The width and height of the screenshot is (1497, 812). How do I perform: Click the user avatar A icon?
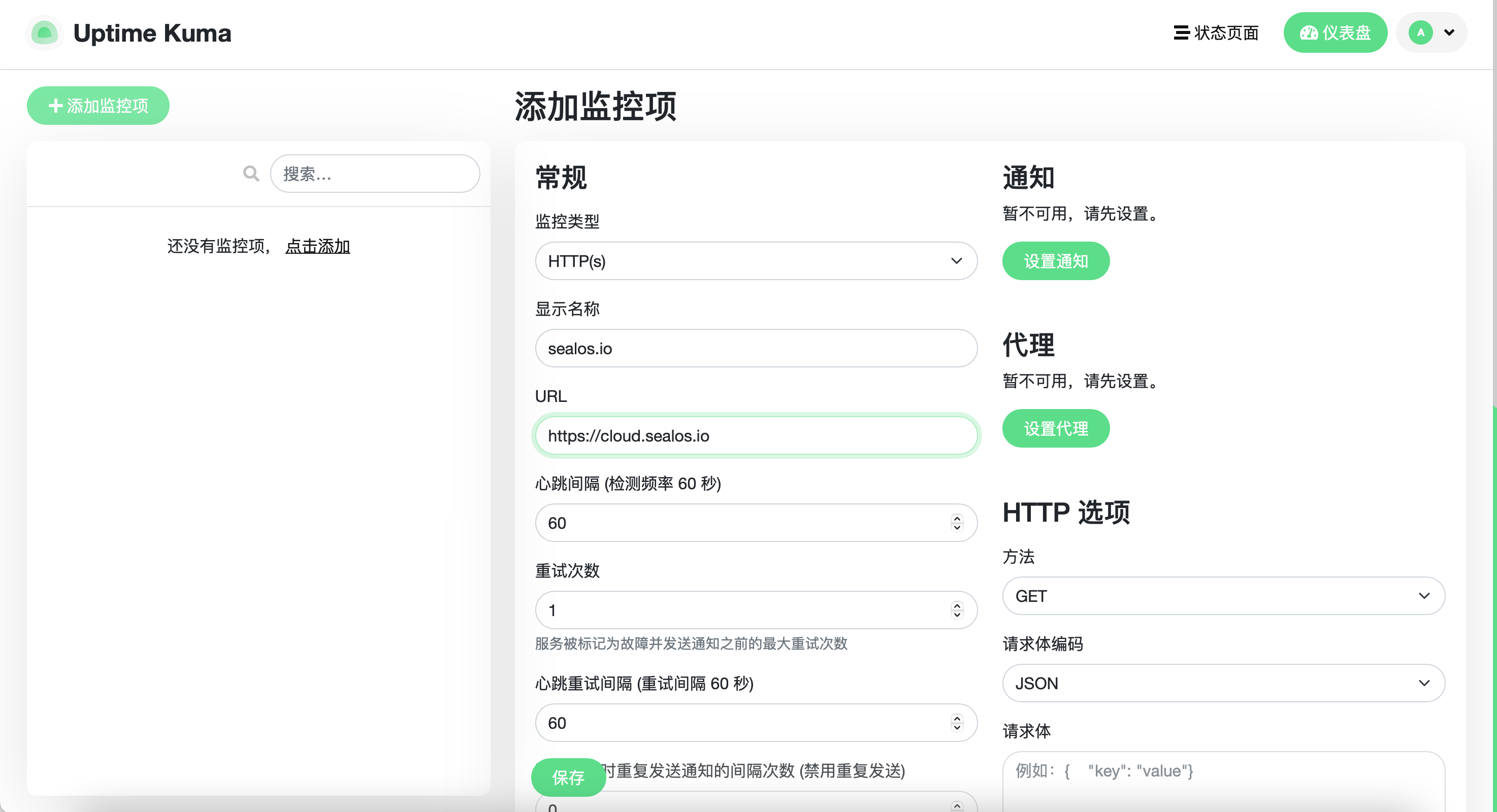(x=1420, y=32)
